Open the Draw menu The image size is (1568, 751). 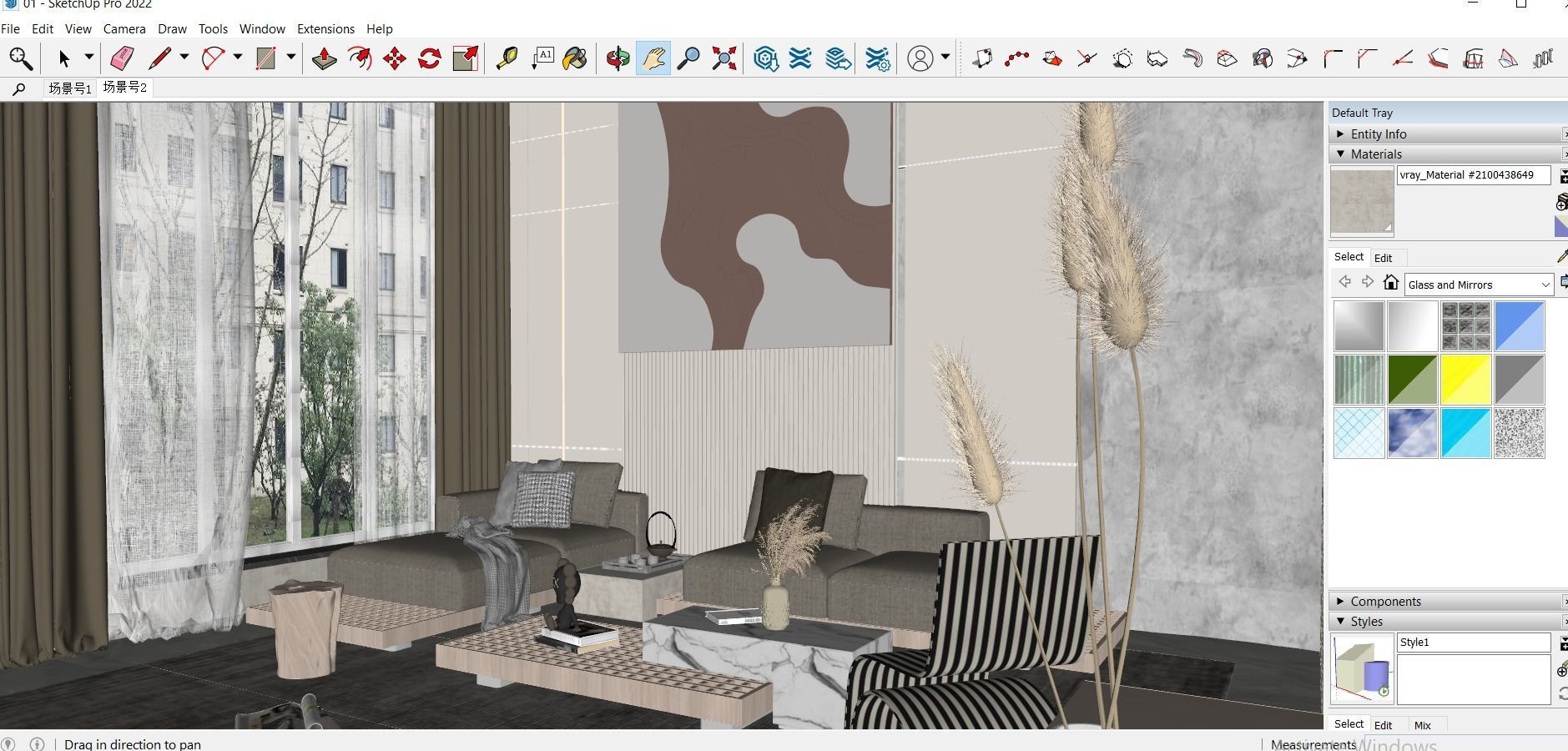(x=172, y=28)
